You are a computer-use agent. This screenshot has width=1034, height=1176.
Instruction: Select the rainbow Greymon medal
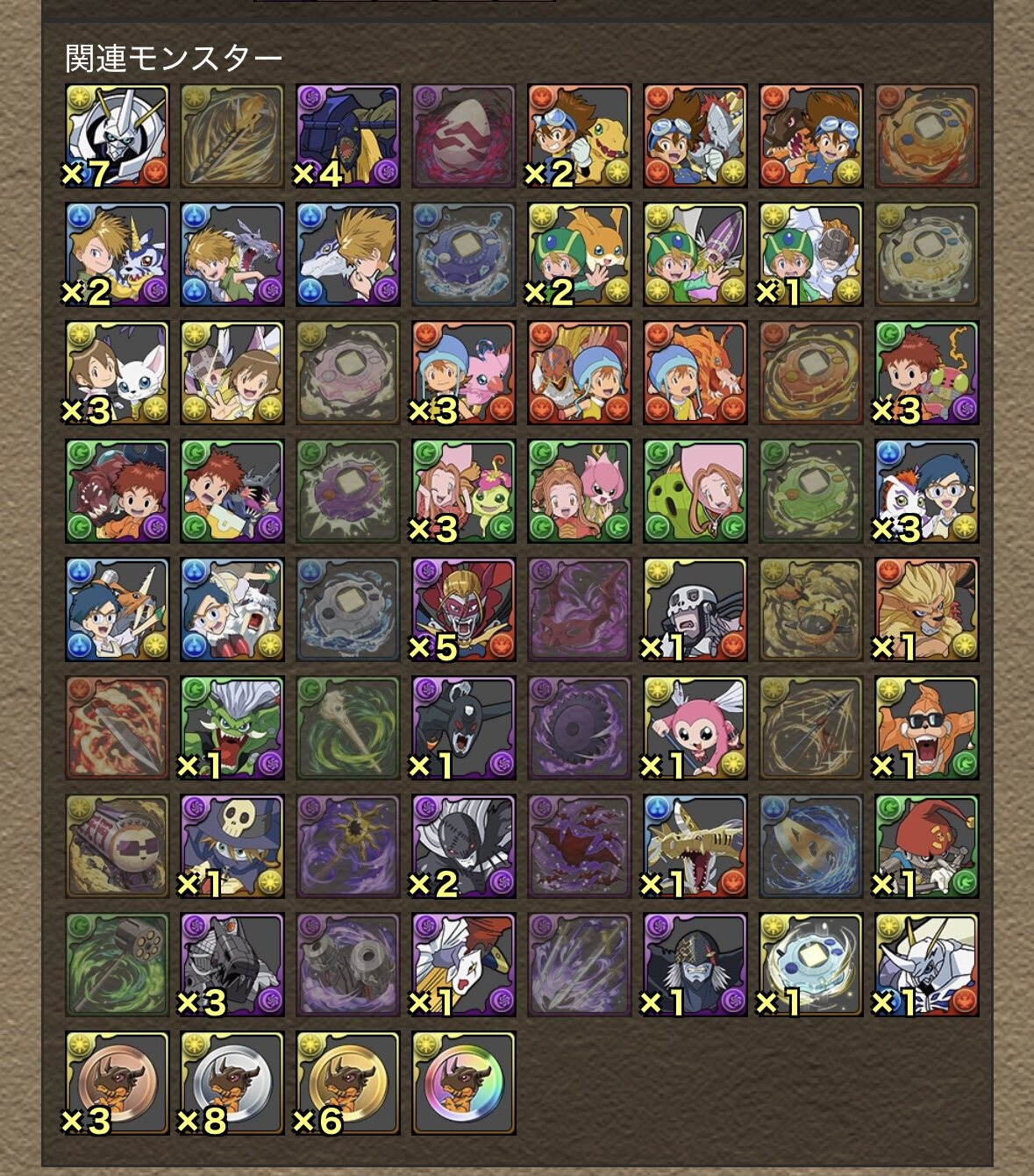[x=464, y=1083]
